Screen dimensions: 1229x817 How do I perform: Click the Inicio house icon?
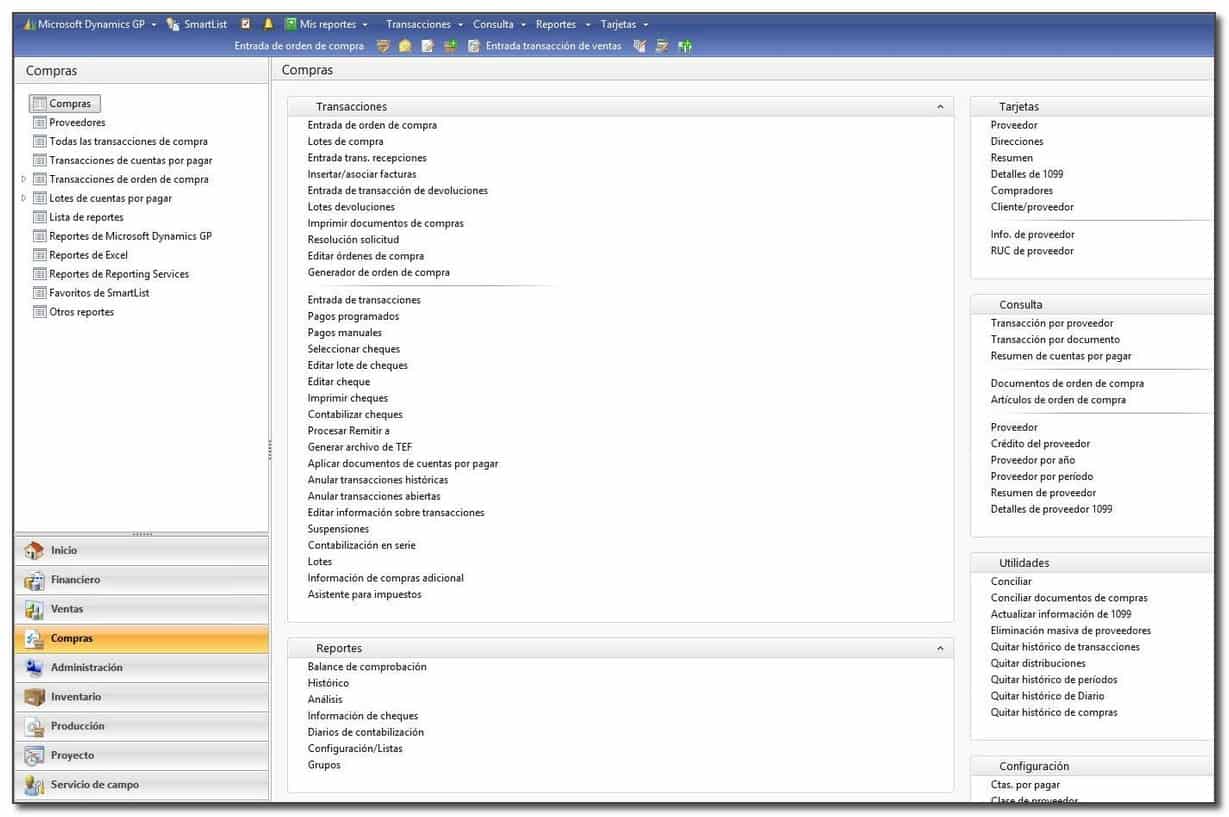[35, 551]
